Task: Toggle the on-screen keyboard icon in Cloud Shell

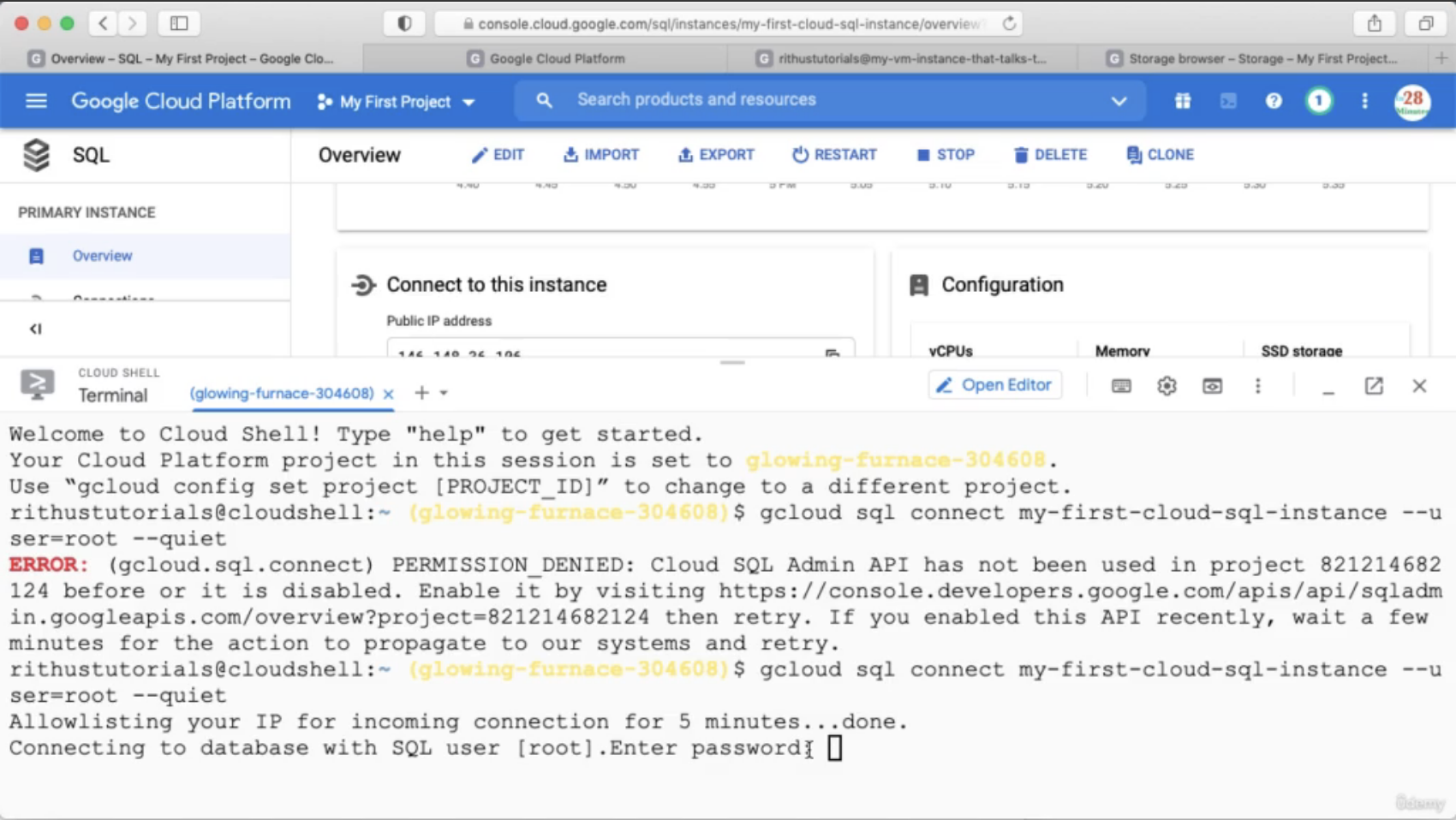Action: 1121,386
